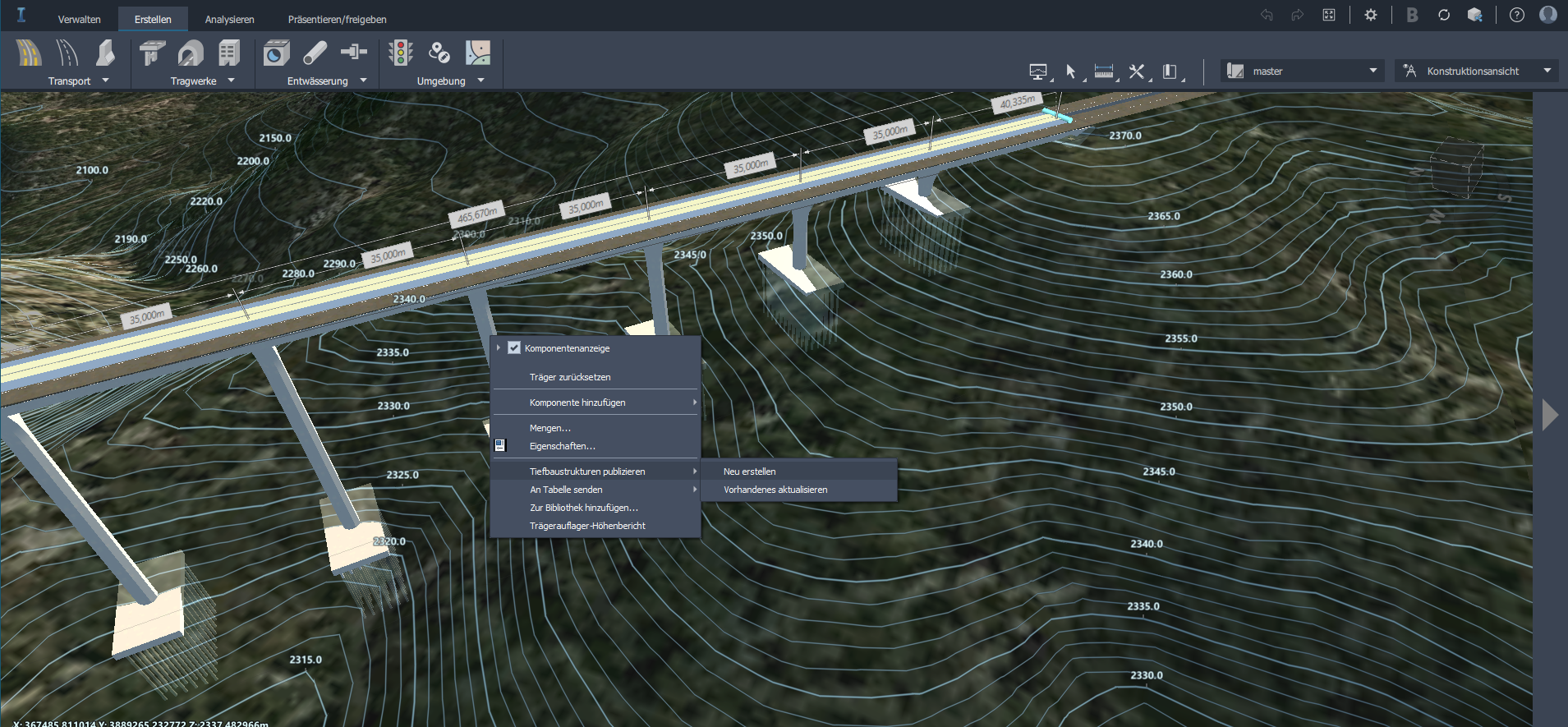
Task: Click the 2355.0 contour elevation label
Action: click(x=1181, y=338)
